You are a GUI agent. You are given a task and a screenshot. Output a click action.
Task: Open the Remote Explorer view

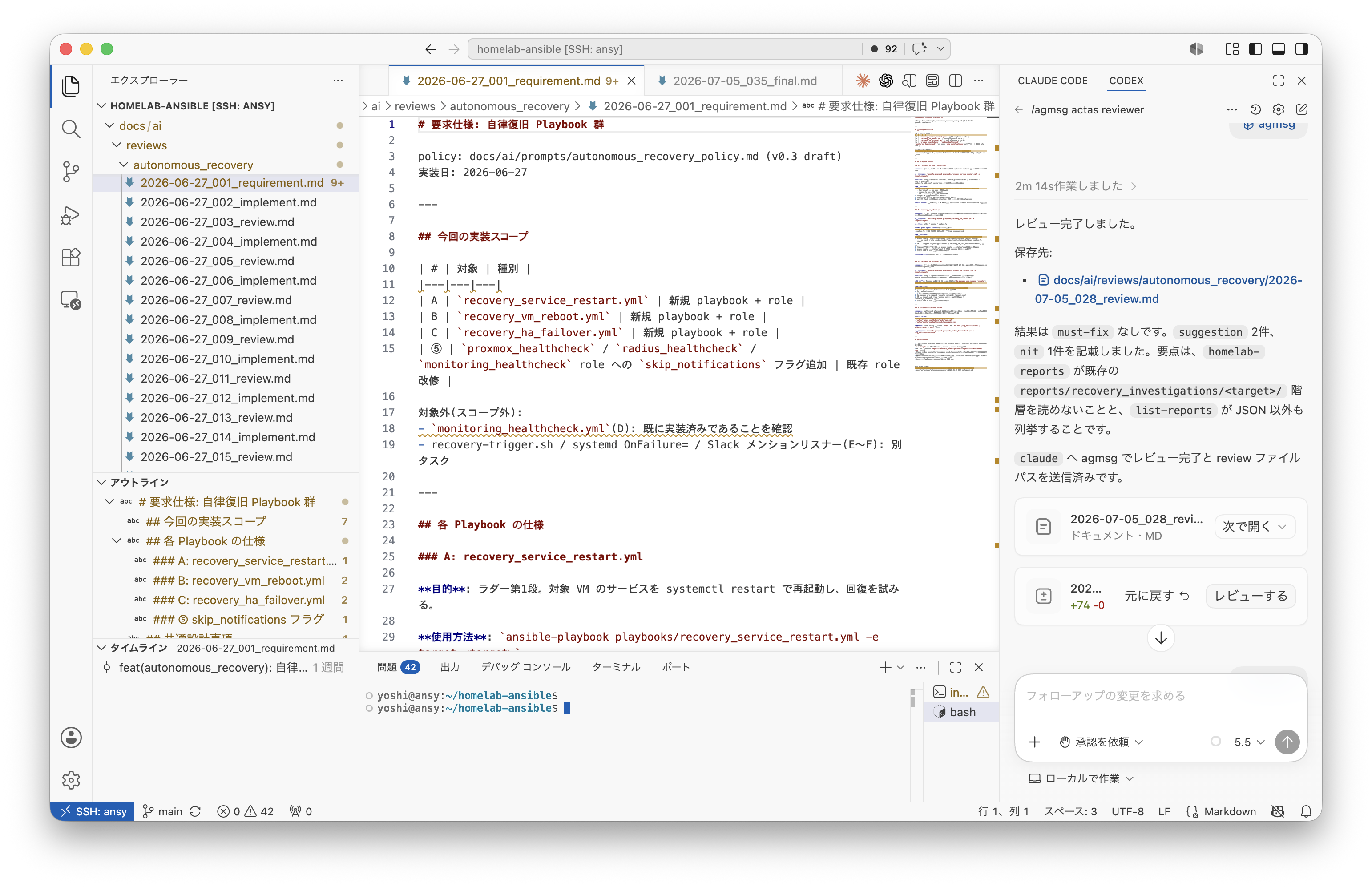(71, 300)
